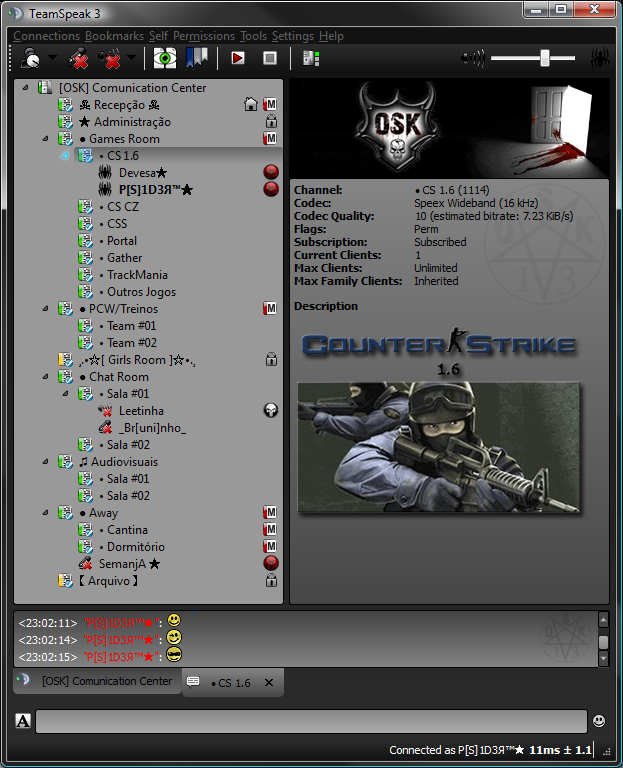
Task: Select the Administração channel
Action: click(x=125, y=122)
